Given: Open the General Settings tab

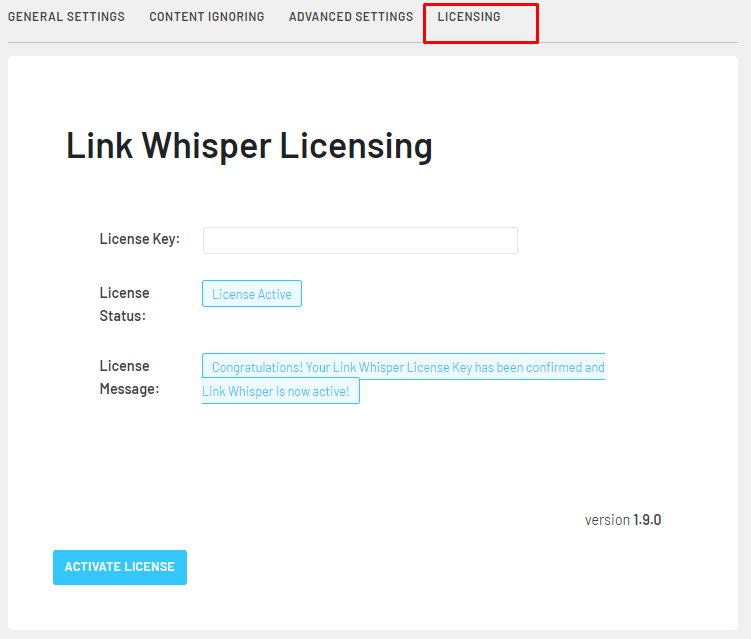Looking at the screenshot, I should tap(66, 17).
